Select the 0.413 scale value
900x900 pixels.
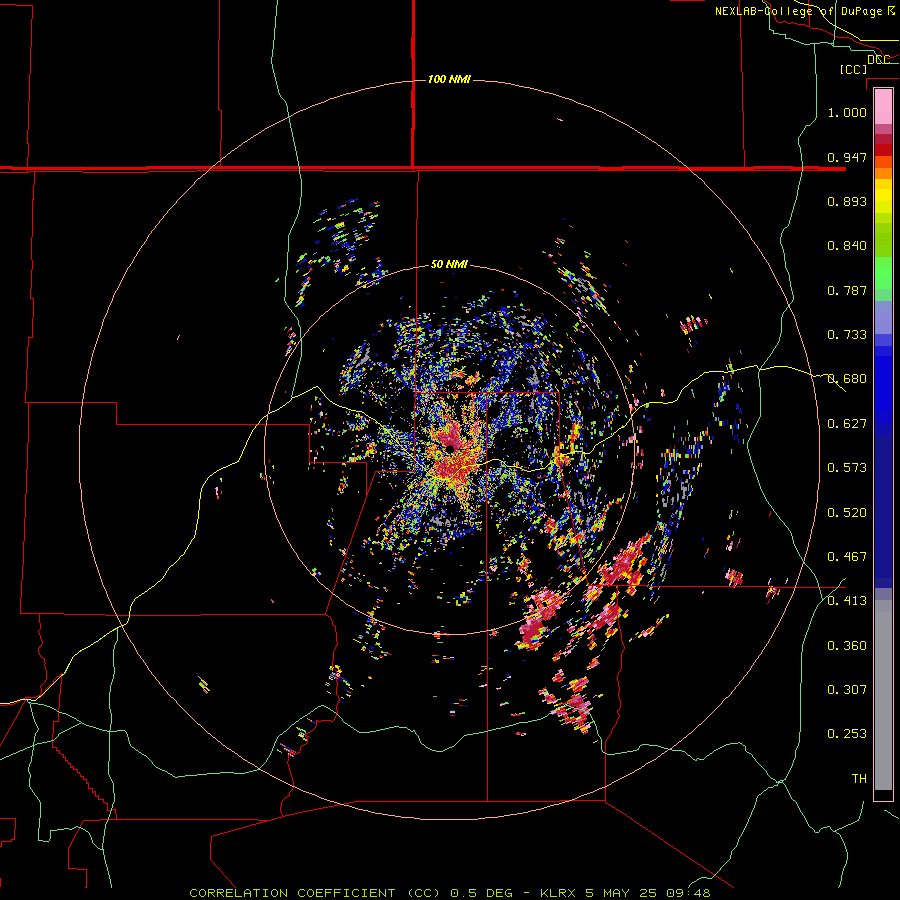847,601
